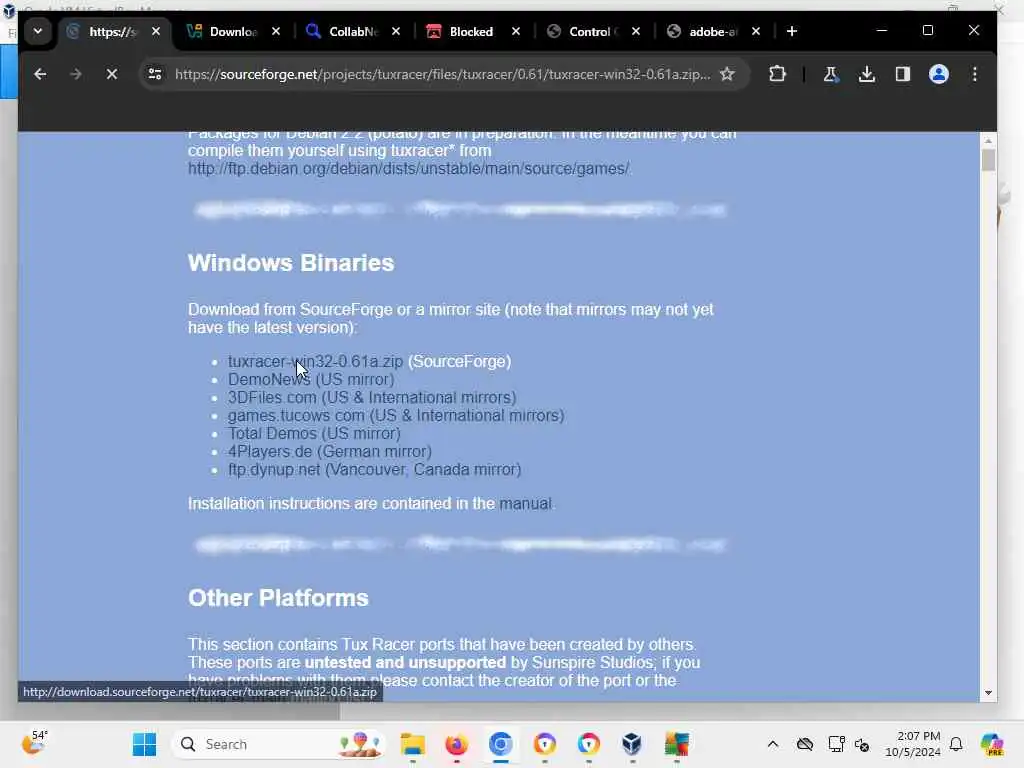
Task: Click the scrollbar up arrow
Action: (988, 140)
